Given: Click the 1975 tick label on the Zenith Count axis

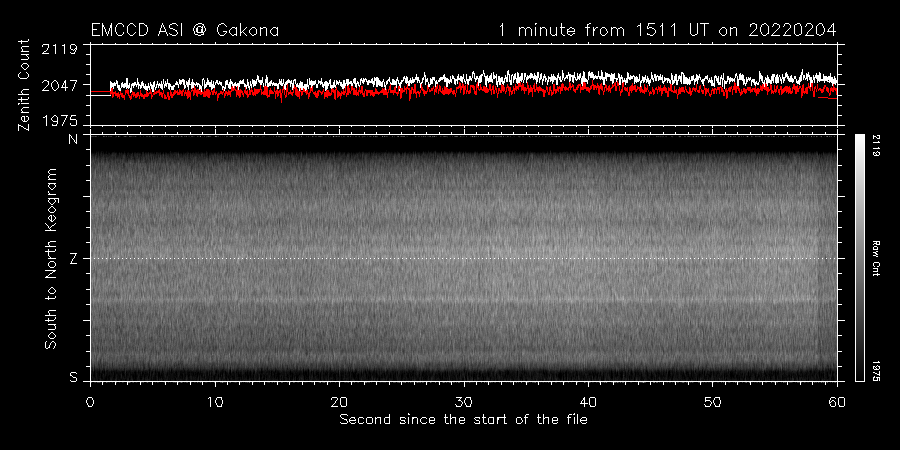Looking at the screenshot, I should click(x=60, y=121).
